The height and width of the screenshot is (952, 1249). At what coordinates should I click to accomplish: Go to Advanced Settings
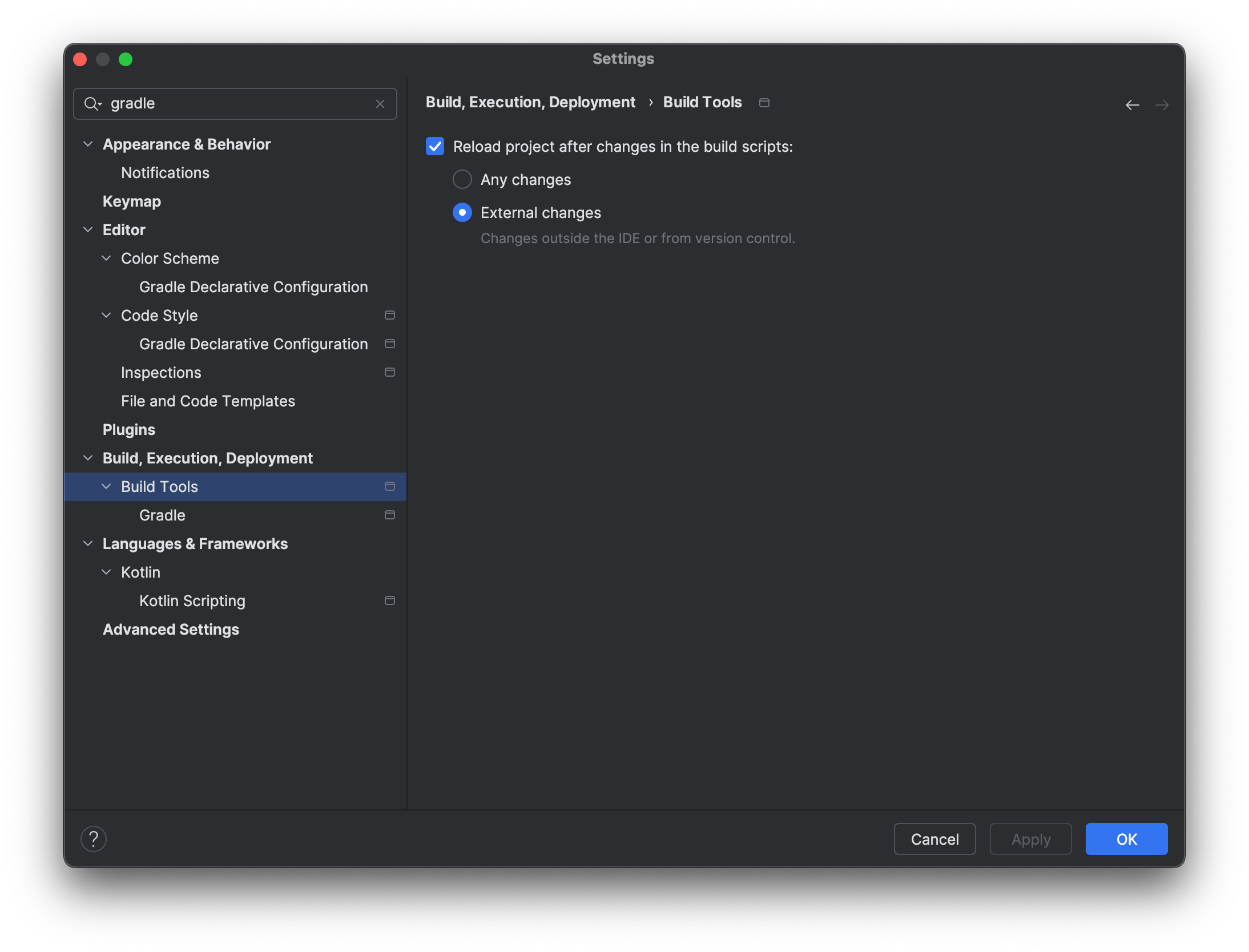click(171, 629)
